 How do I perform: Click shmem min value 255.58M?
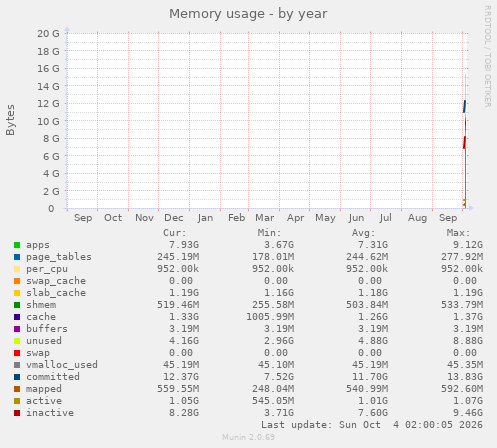point(273,305)
